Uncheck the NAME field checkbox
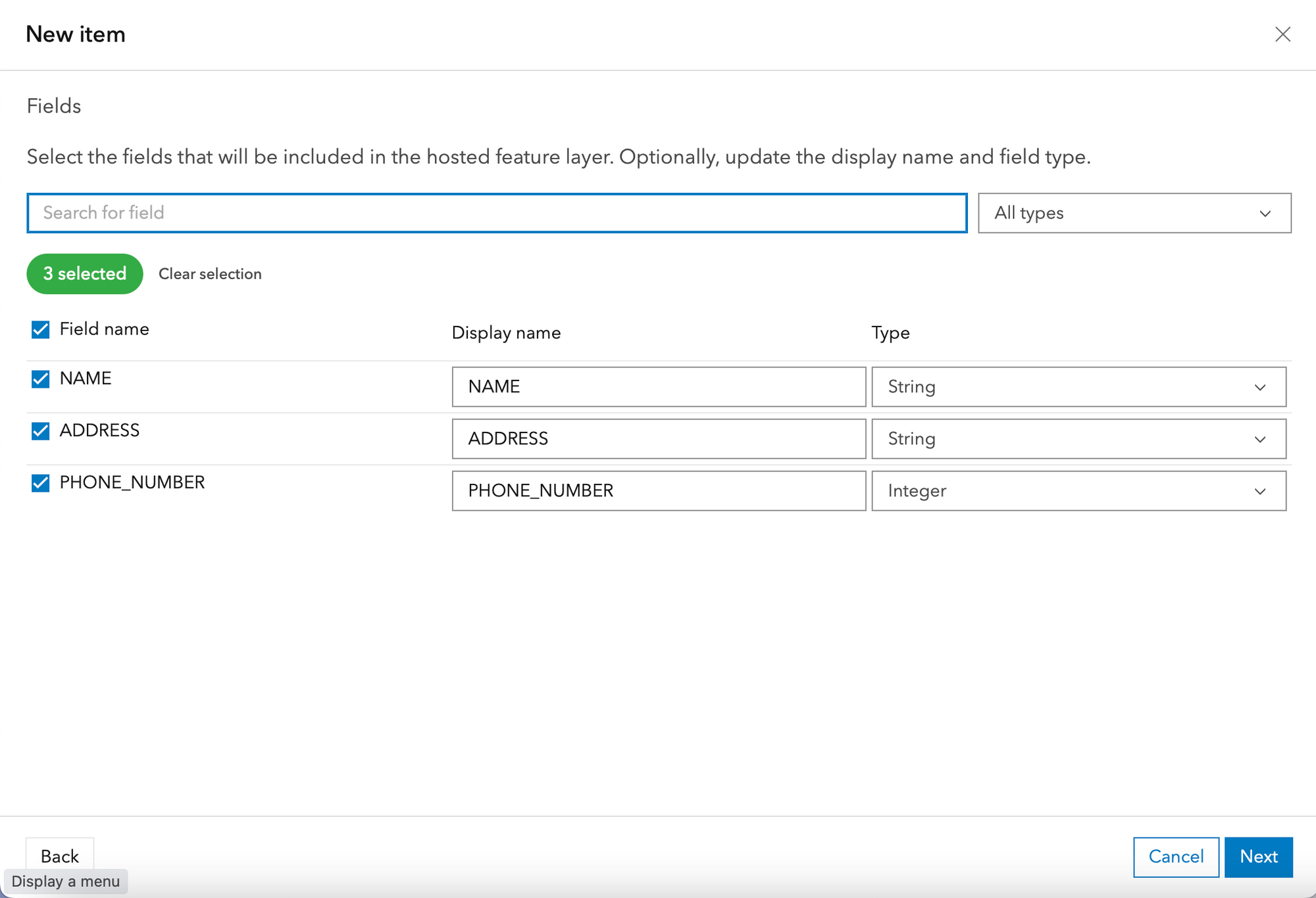The image size is (1316, 898). (x=41, y=379)
